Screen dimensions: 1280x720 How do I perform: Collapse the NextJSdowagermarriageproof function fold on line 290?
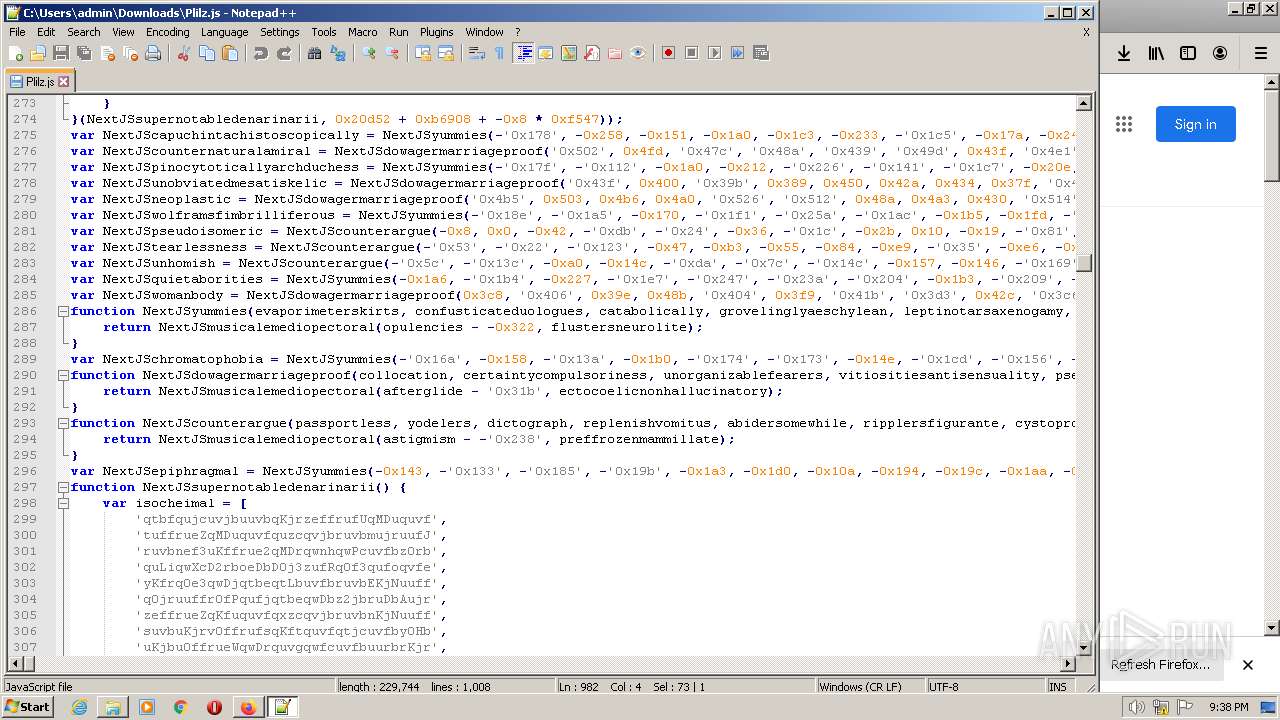(x=63, y=375)
